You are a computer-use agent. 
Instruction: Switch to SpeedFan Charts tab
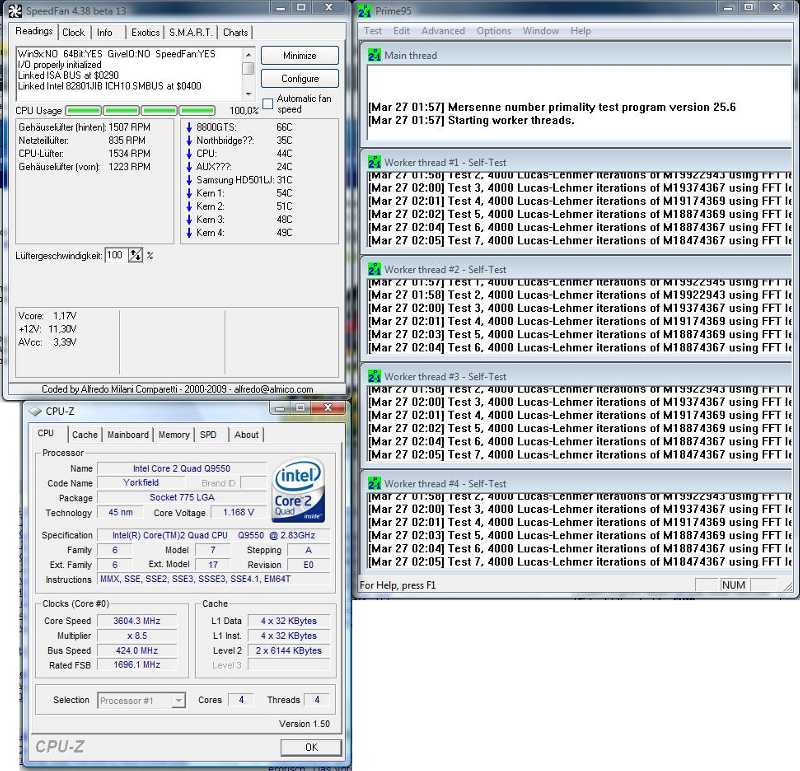point(235,33)
